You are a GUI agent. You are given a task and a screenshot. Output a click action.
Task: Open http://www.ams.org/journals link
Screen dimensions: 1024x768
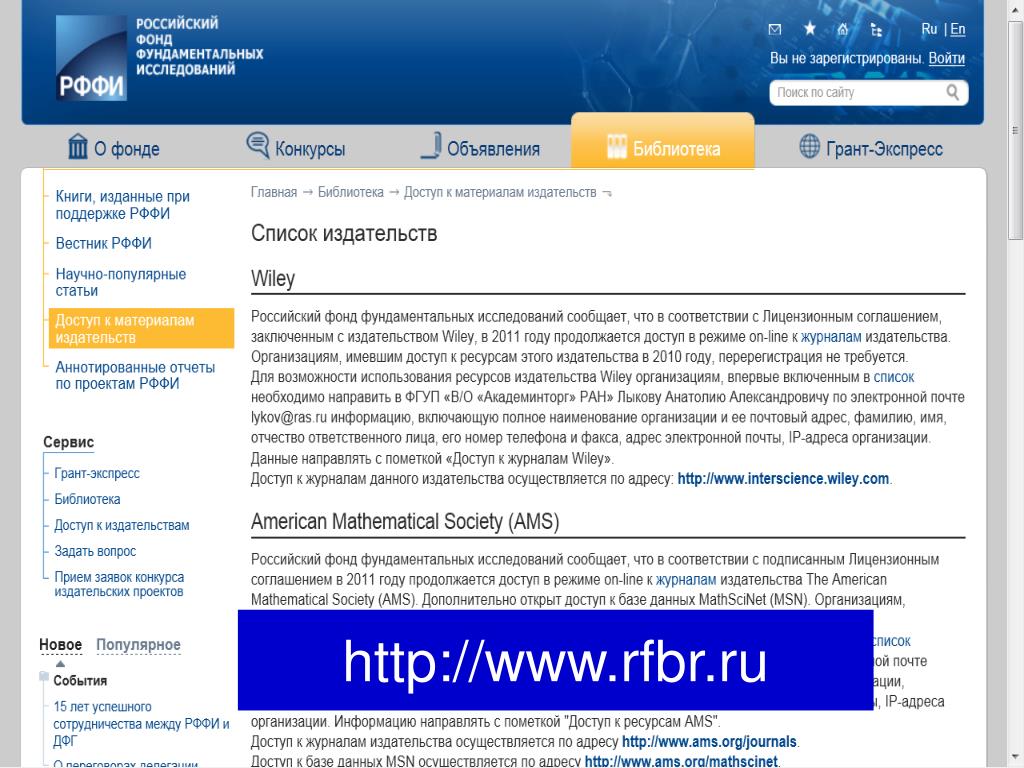709,742
